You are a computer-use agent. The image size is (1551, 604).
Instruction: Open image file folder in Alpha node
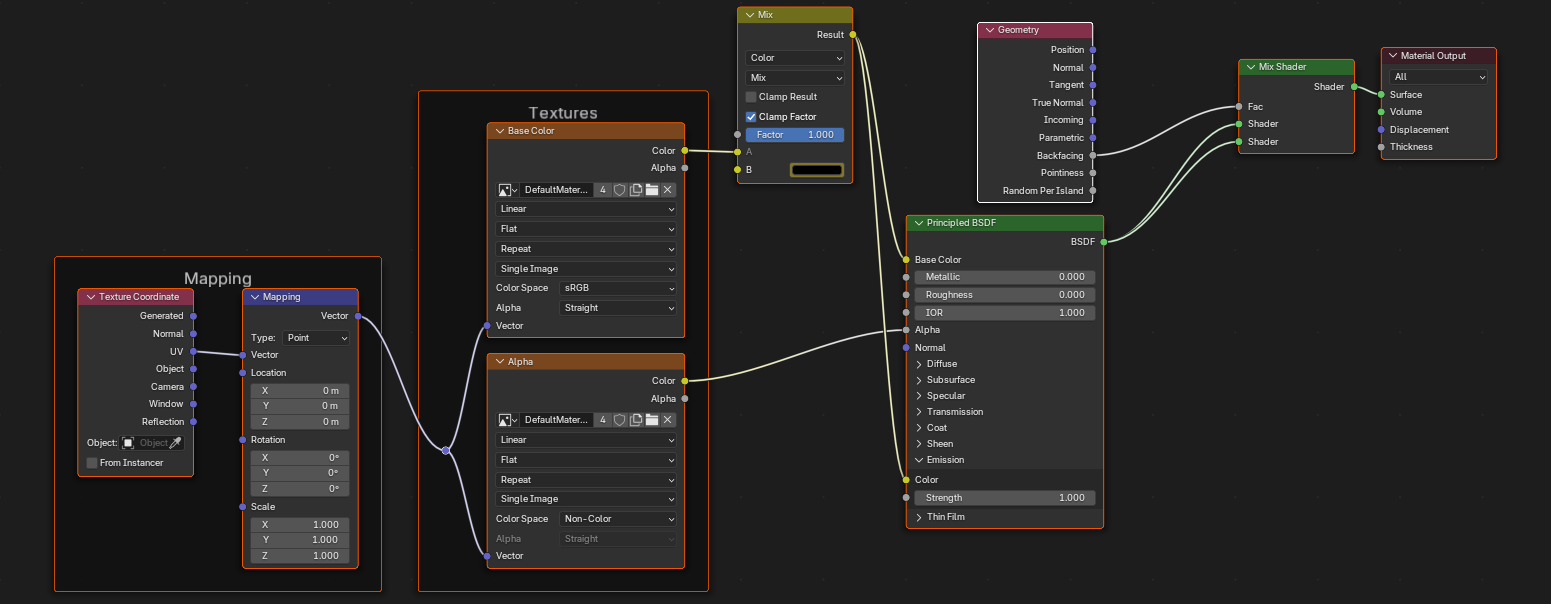651,420
